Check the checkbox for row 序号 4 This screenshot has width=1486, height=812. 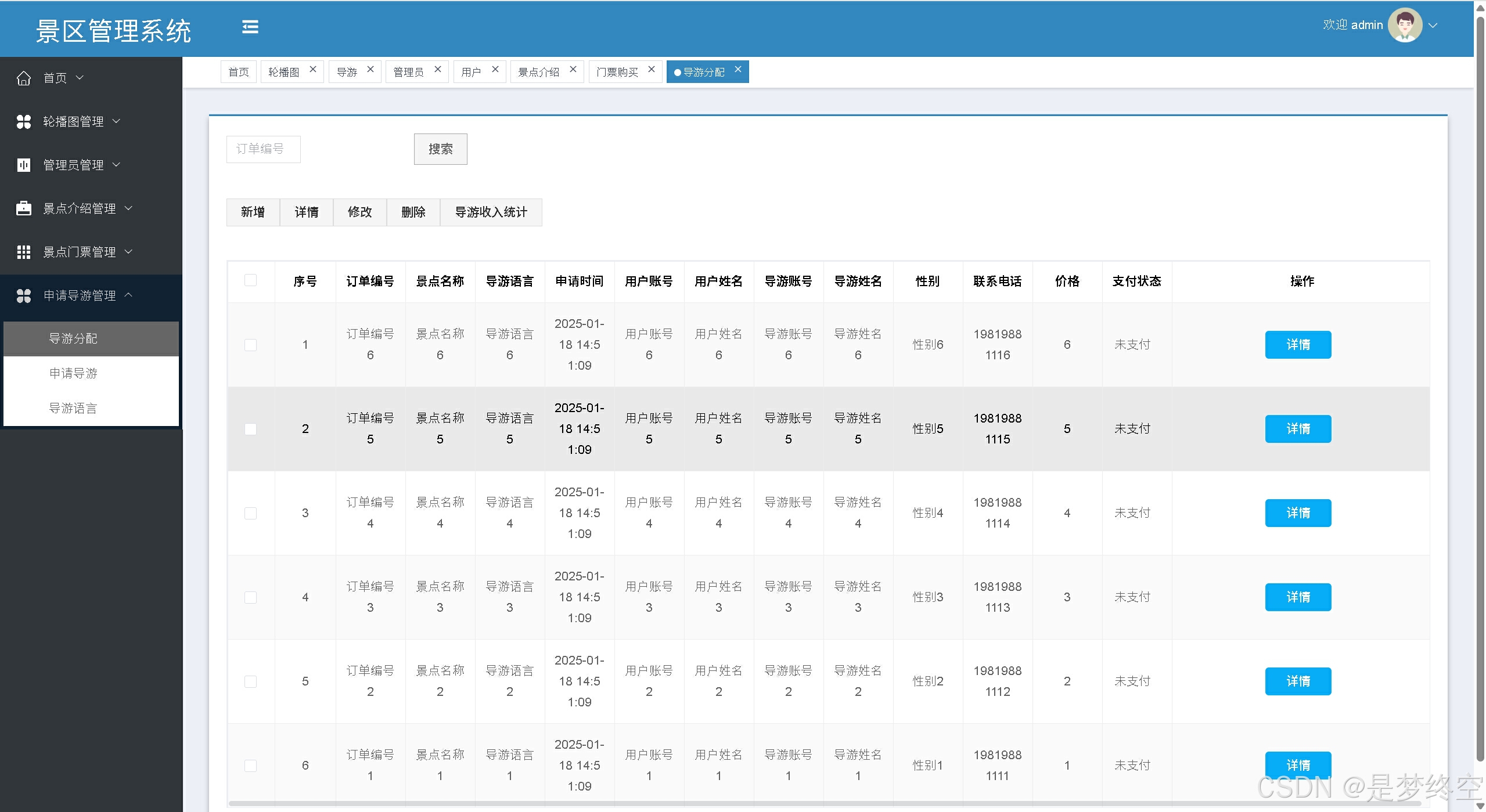(x=251, y=597)
